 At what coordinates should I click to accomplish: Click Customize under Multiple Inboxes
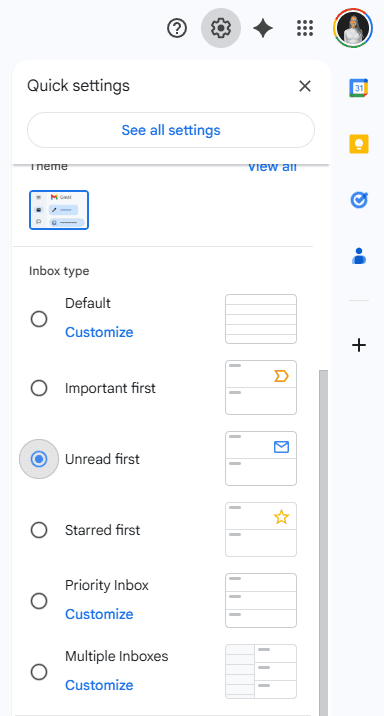99,685
